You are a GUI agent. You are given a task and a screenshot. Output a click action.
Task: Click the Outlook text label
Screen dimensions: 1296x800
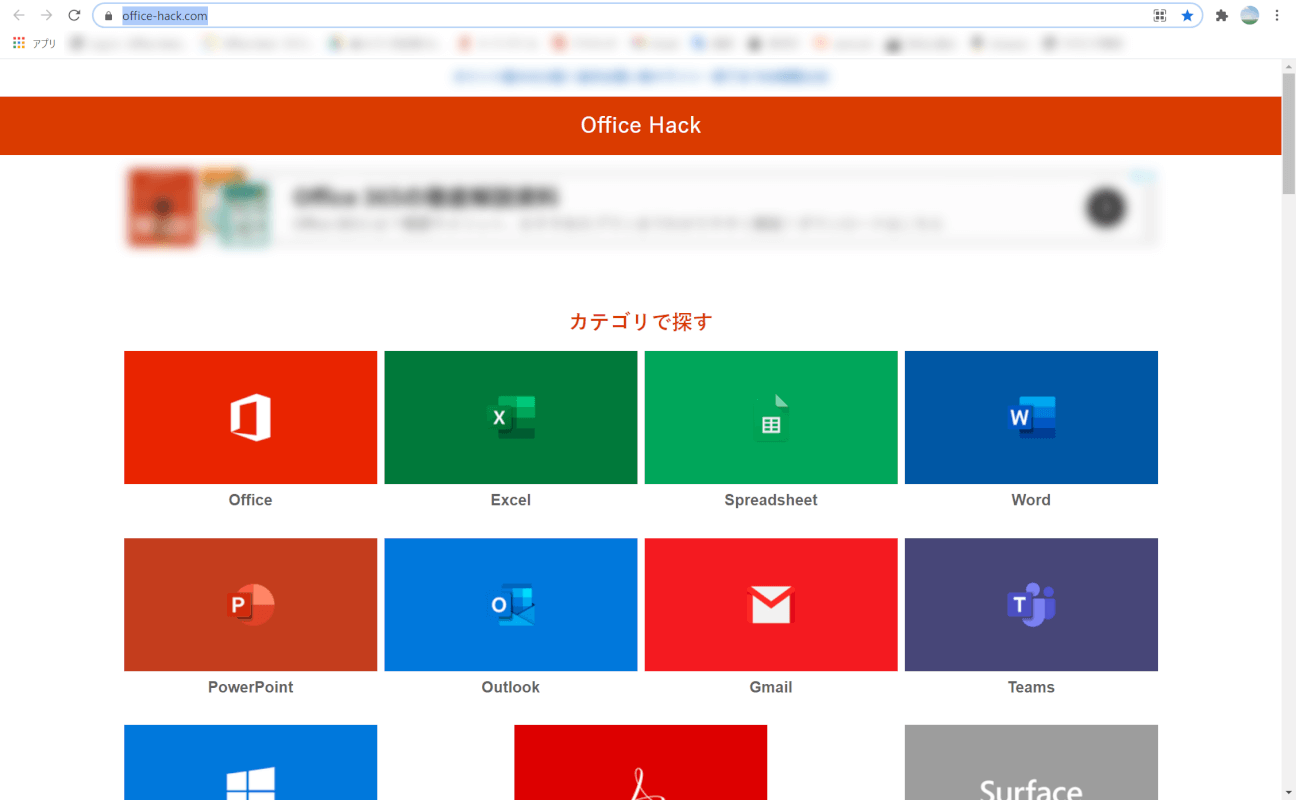[511, 687]
